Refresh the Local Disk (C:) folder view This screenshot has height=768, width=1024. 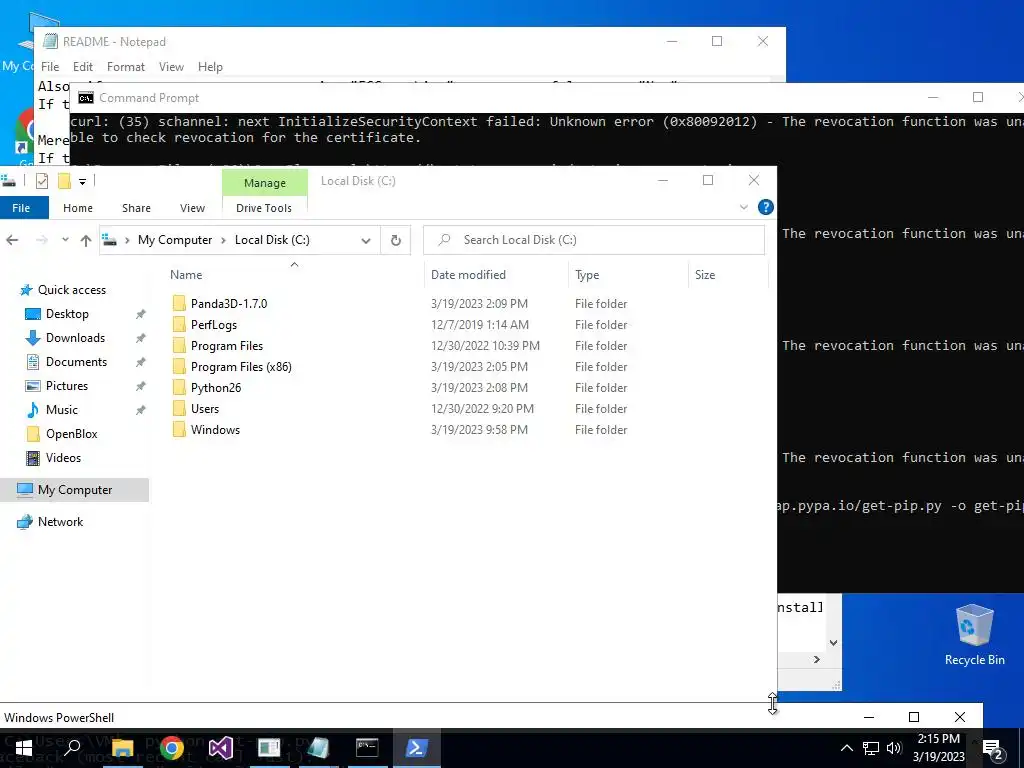point(395,240)
